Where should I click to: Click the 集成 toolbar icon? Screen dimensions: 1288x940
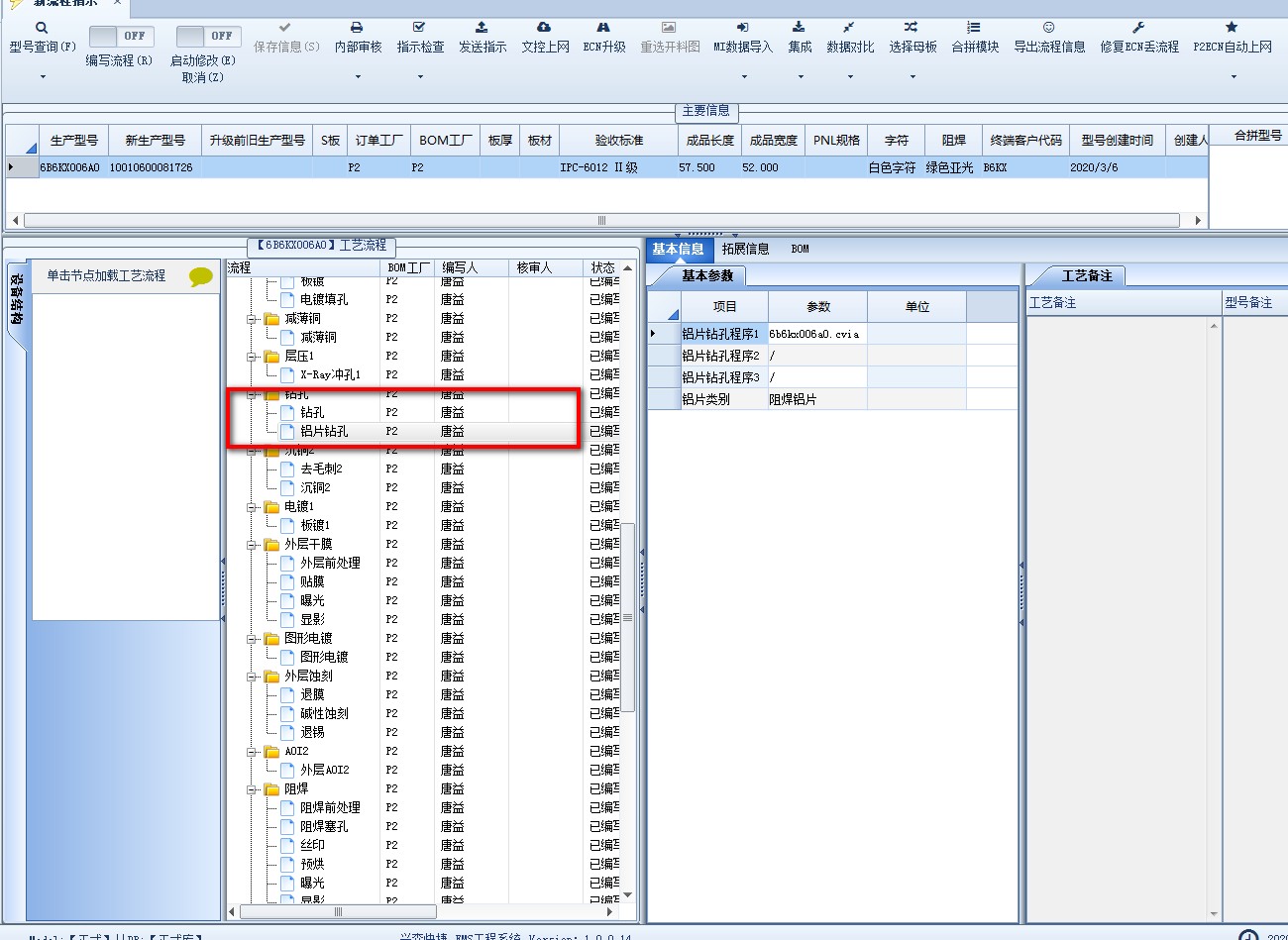(799, 28)
